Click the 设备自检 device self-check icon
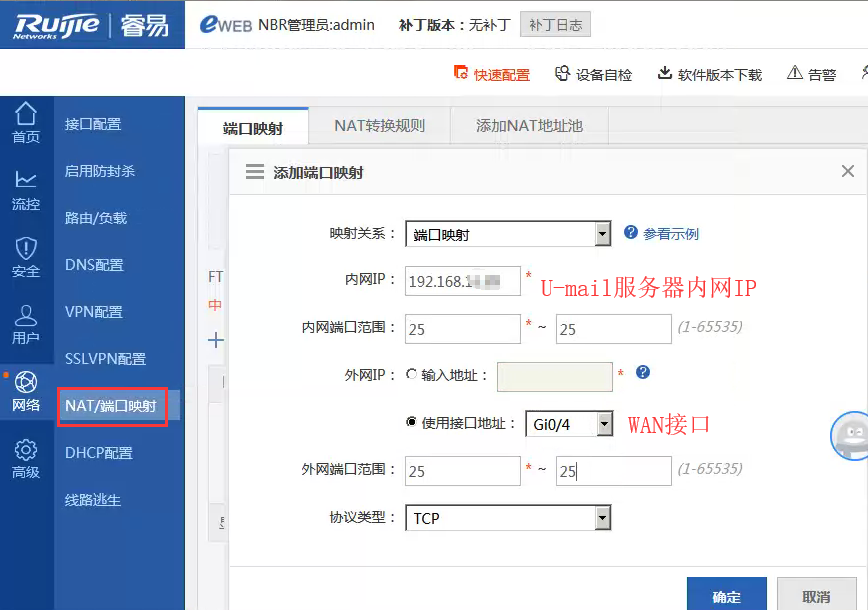 (562, 73)
